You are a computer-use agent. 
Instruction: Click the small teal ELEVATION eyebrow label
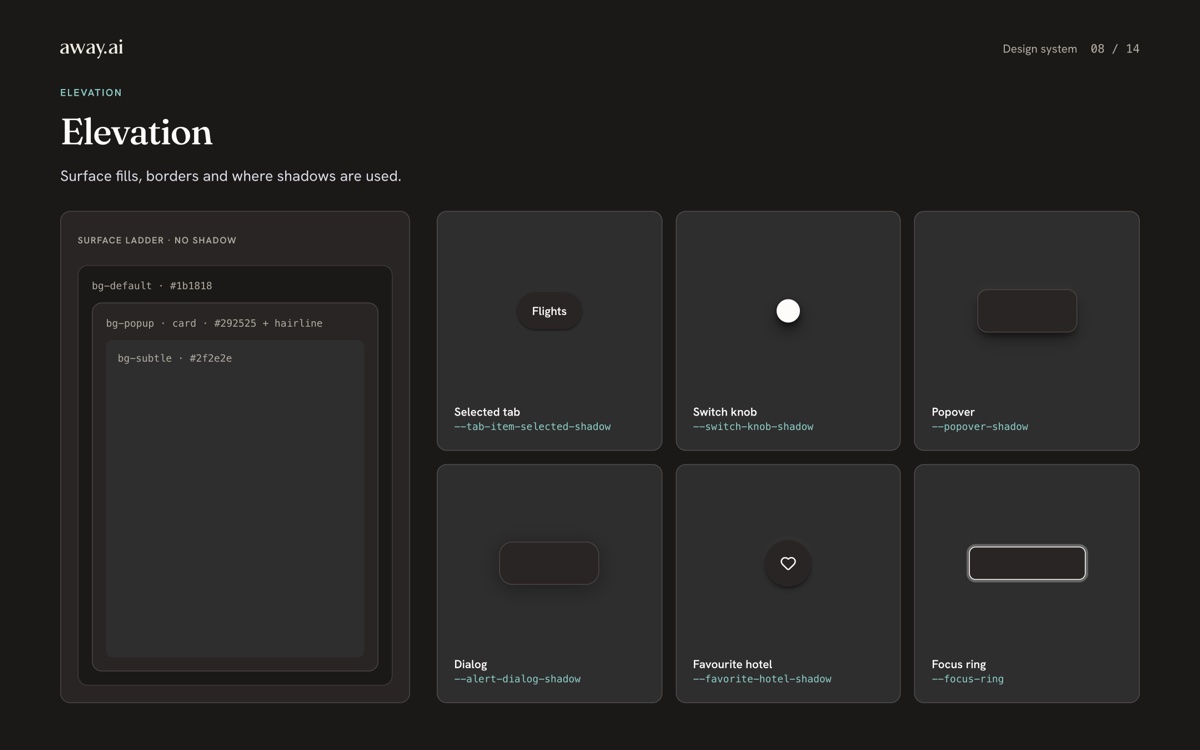tap(91, 93)
